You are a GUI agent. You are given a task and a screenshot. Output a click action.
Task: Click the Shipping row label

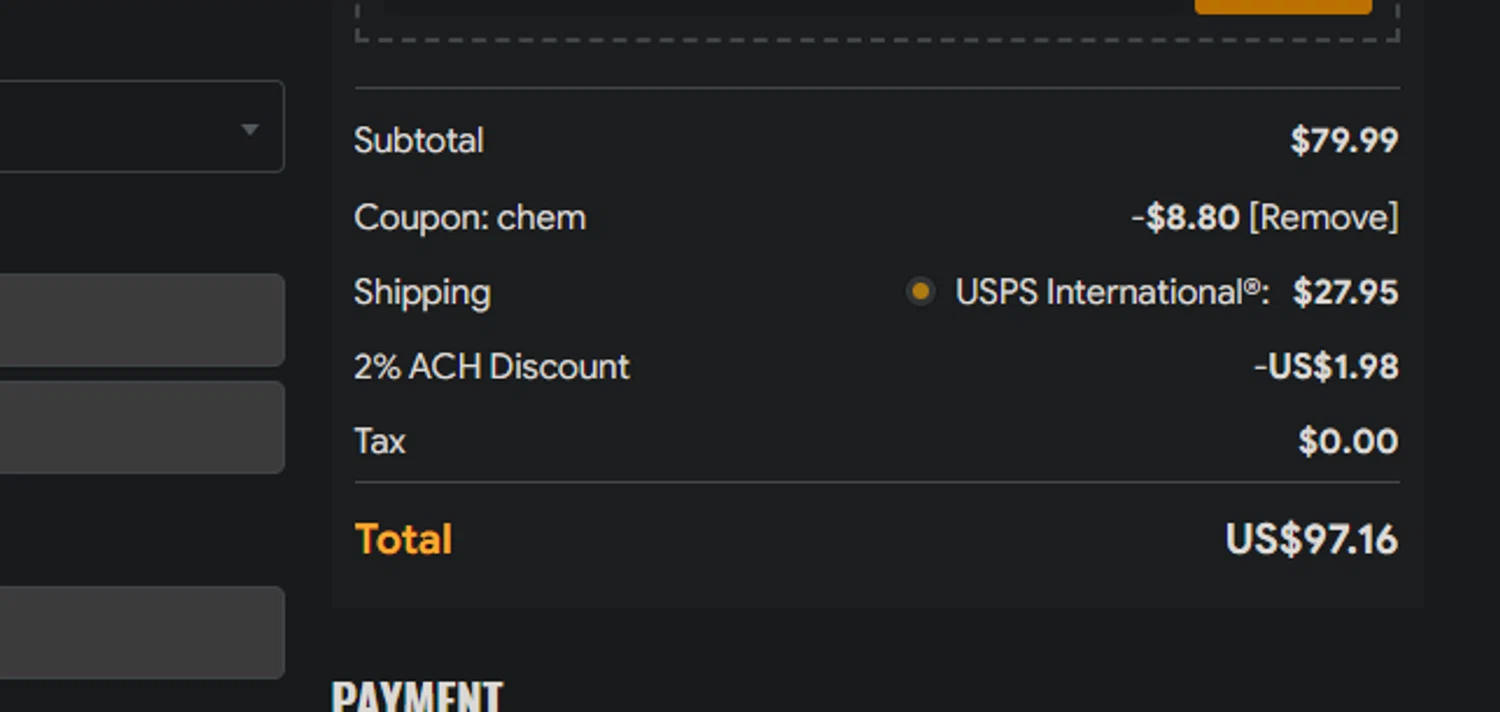pos(422,293)
